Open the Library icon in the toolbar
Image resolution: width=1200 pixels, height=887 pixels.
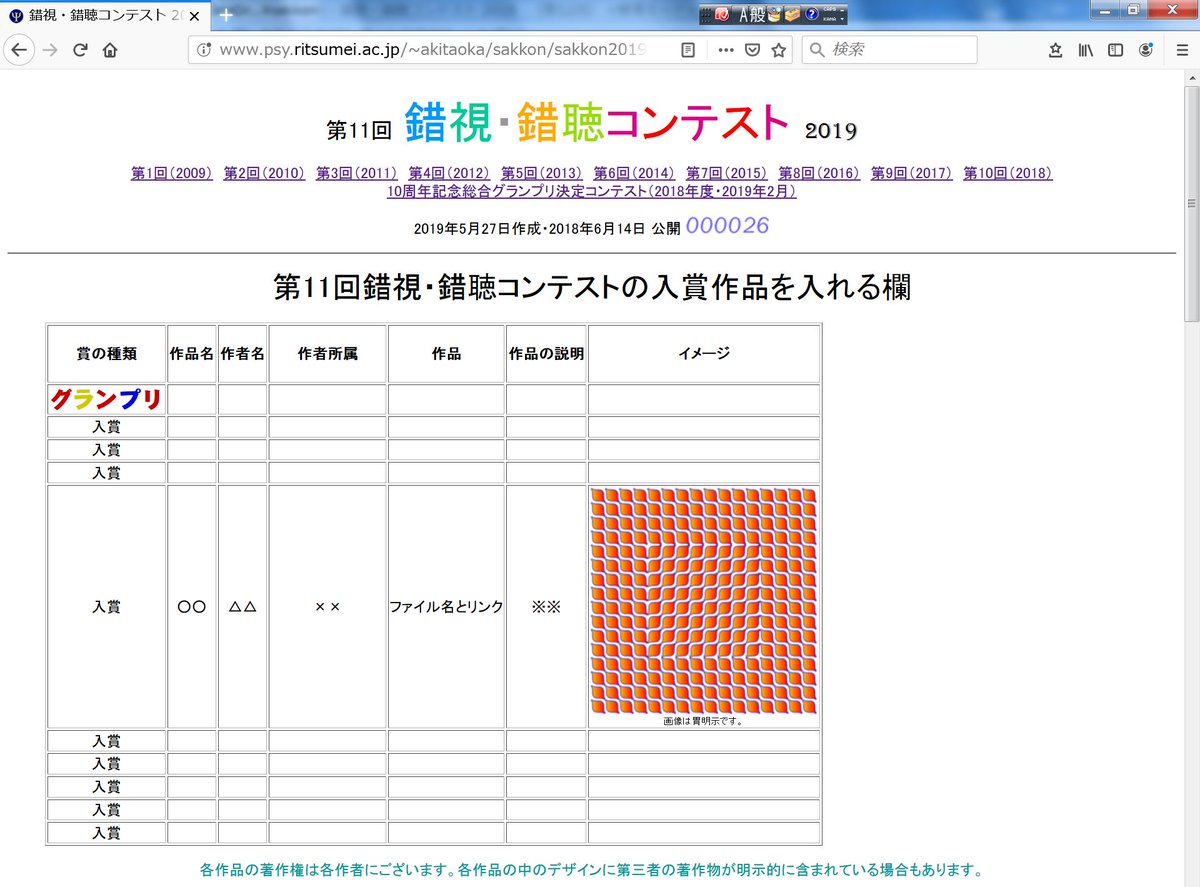(1085, 50)
